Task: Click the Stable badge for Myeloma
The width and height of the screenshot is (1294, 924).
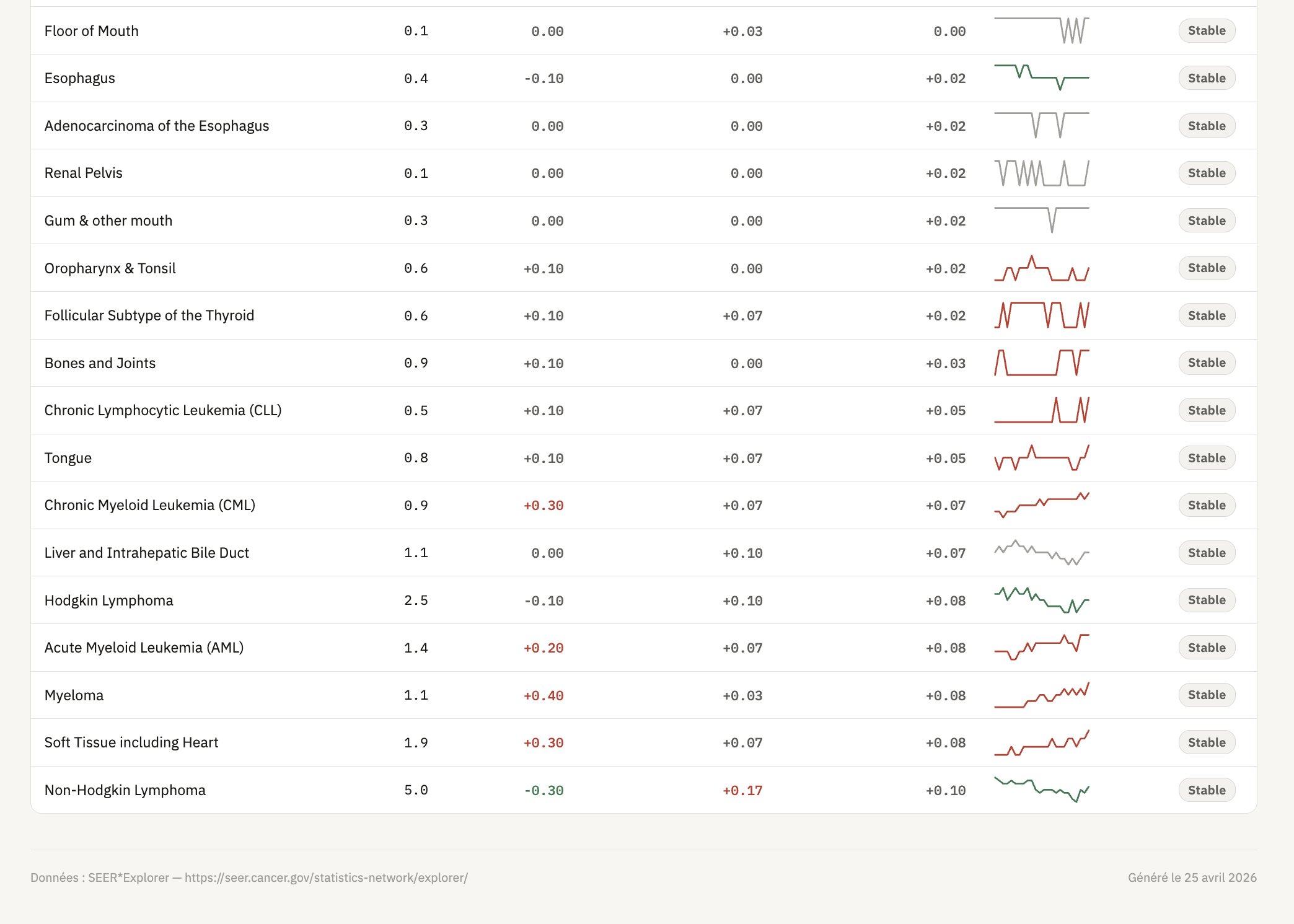Action: (1207, 695)
